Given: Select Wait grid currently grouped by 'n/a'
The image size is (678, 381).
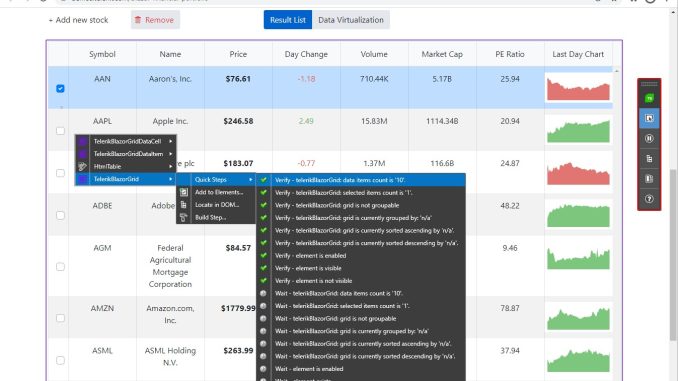Looking at the screenshot, I should (361, 331).
